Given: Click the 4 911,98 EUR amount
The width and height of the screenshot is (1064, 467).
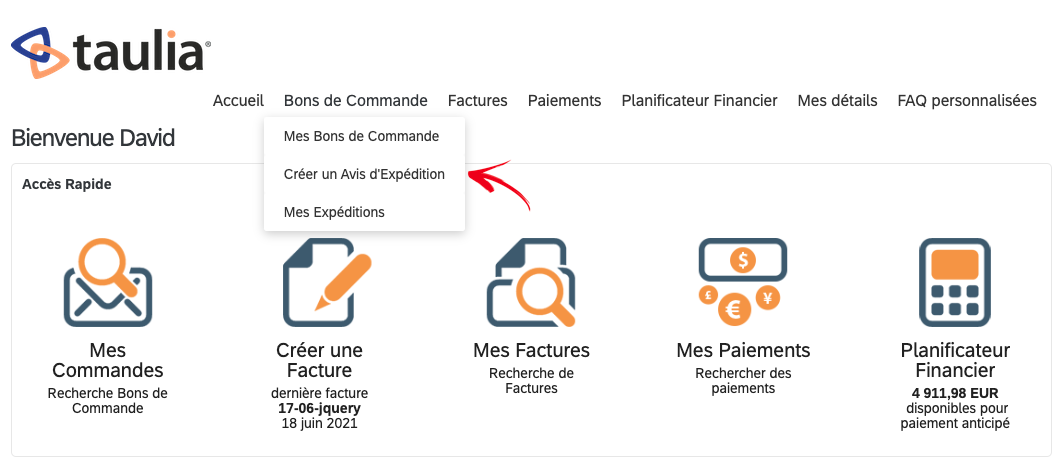Looking at the screenshot, I should [x=955, y=394].
